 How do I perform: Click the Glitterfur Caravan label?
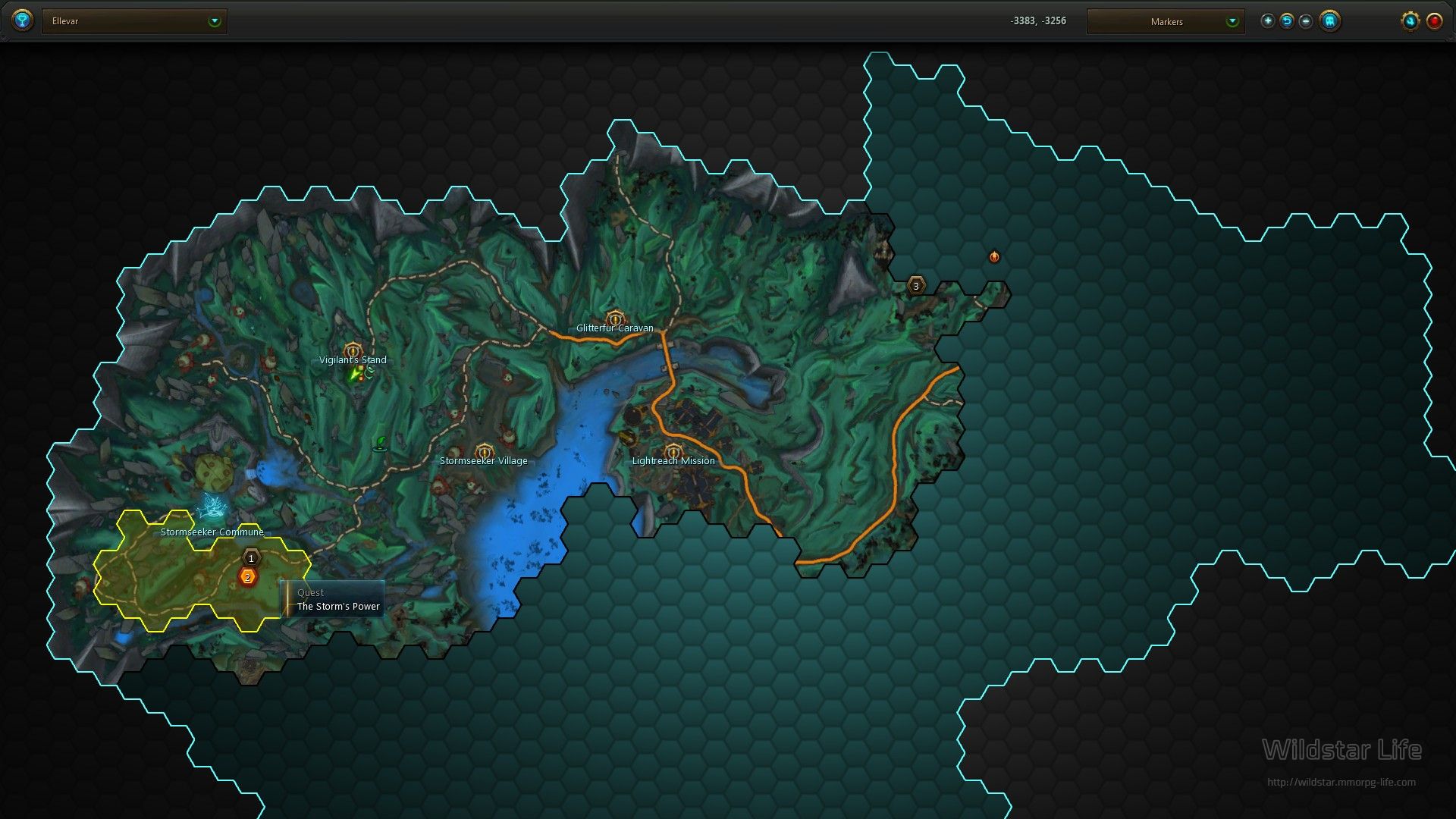click(615, 328)
